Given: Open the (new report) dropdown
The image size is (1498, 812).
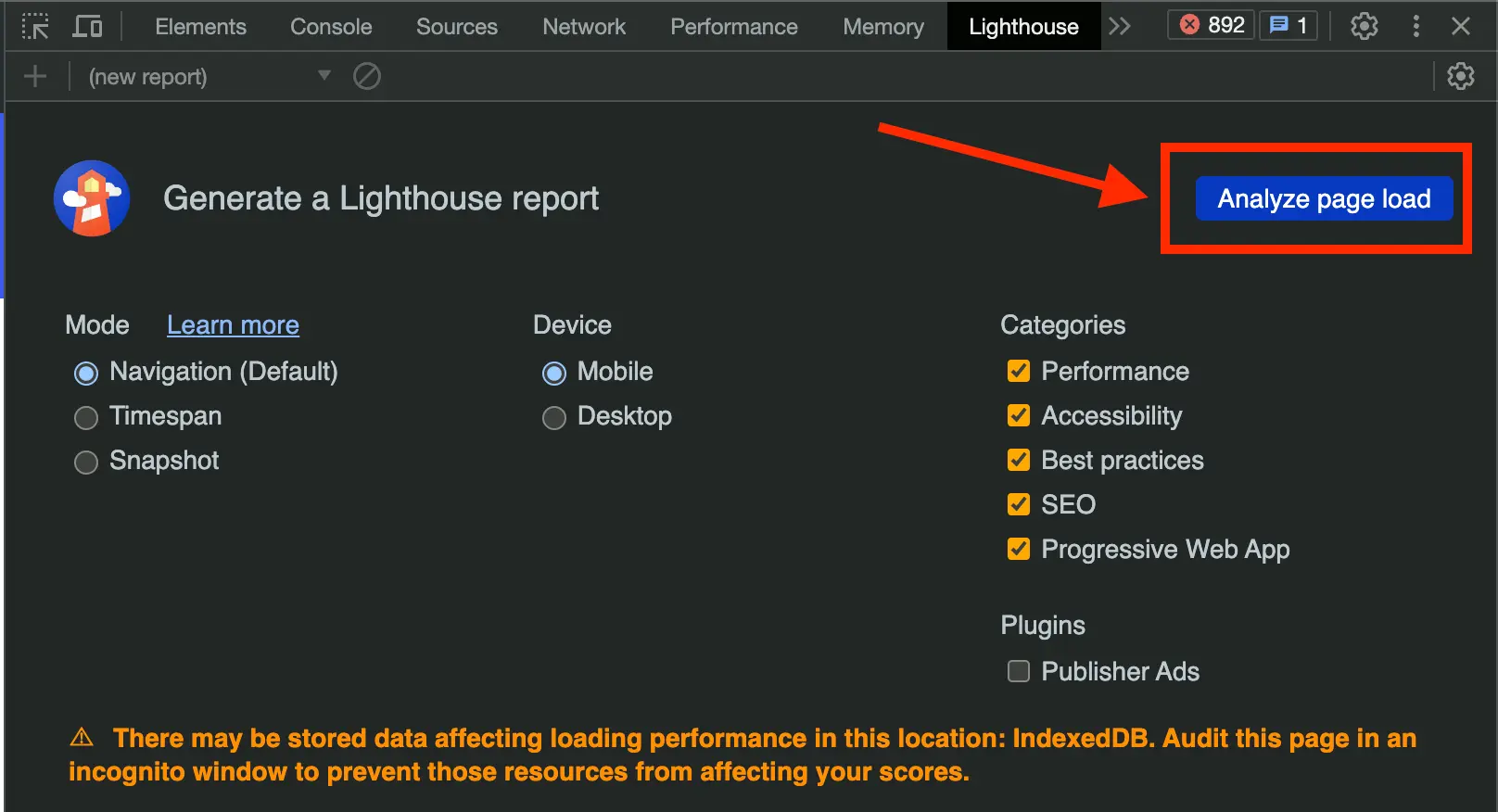Looking at the screenshot, I should point(209,76).
